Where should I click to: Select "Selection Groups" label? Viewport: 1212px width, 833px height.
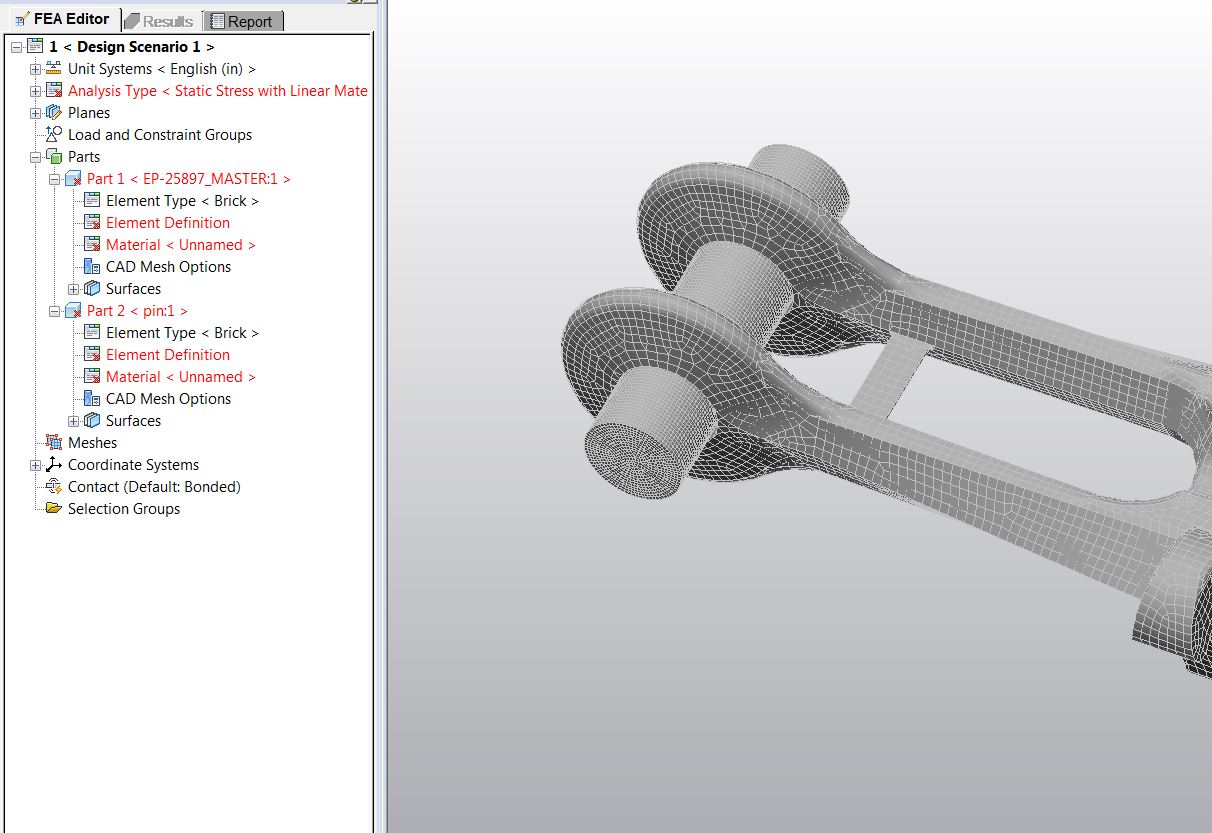(x=124, y=509)
